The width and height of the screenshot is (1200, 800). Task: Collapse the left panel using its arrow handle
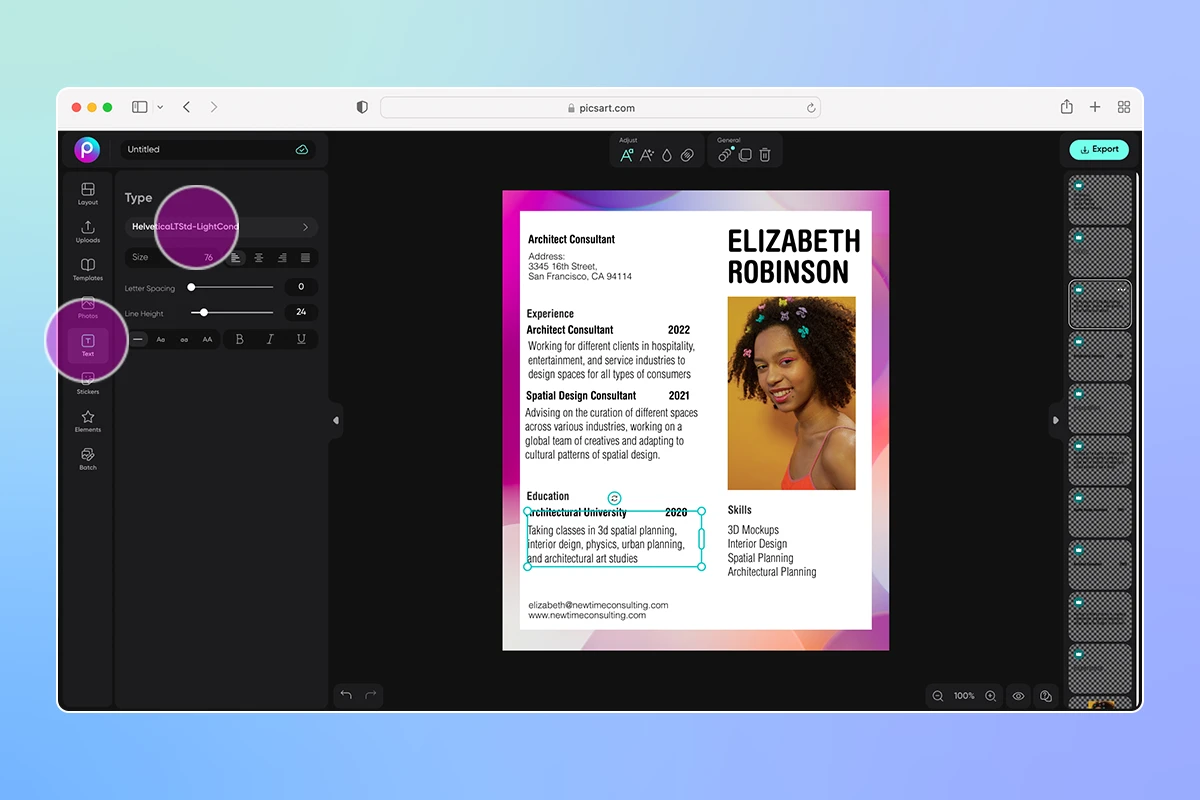[335, 421]
